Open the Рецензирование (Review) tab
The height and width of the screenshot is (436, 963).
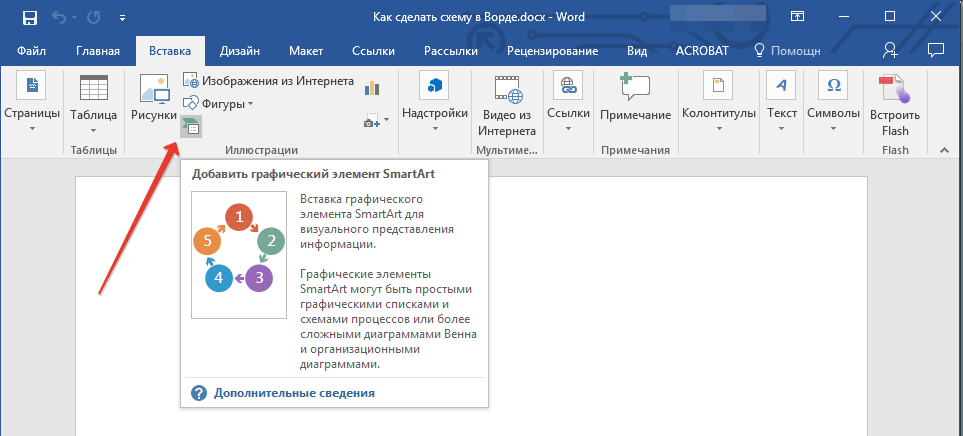coord(552,51)
